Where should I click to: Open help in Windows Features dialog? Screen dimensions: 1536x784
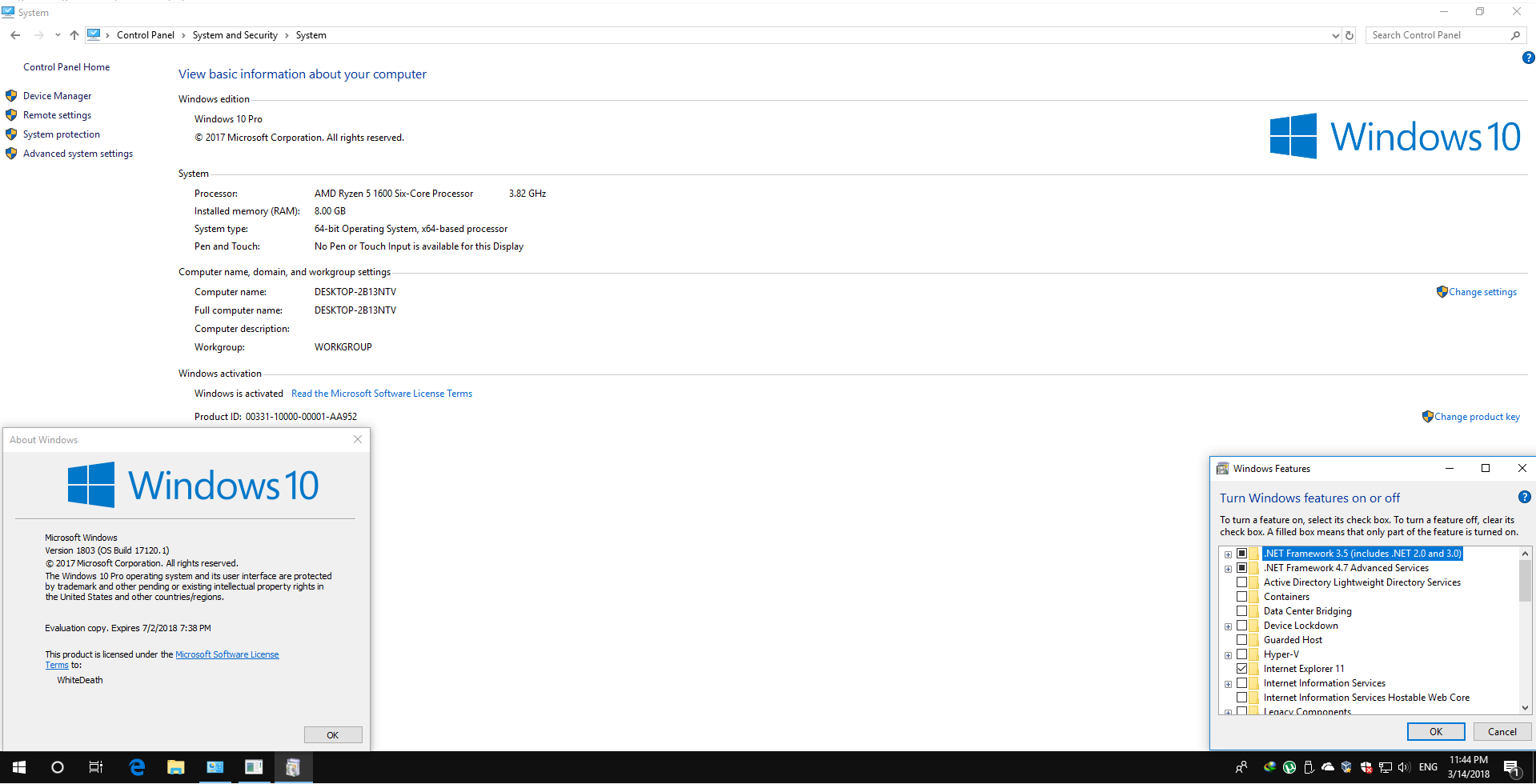[1525, 497]
